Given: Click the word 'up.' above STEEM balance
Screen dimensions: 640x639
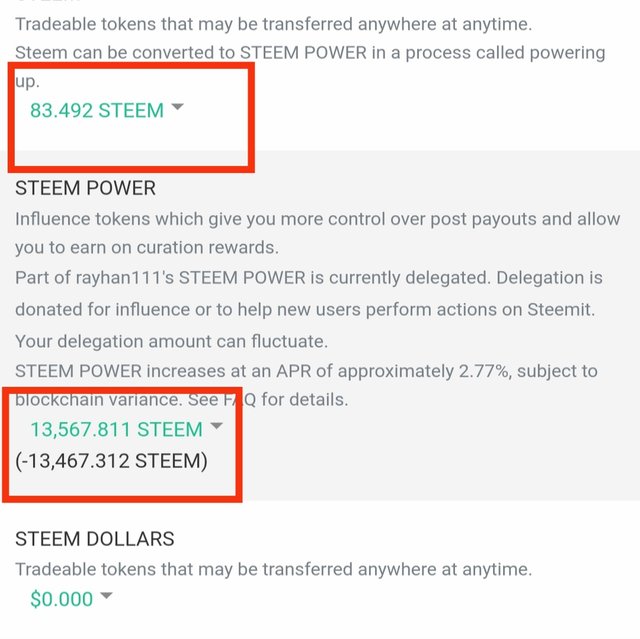Looking at the screenshot, I should (27, 82).
